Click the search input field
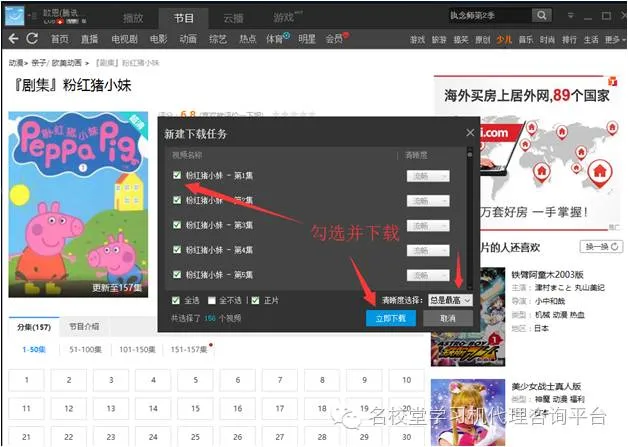The height and width of the screenshot is (447, 628). click(489, 16)
